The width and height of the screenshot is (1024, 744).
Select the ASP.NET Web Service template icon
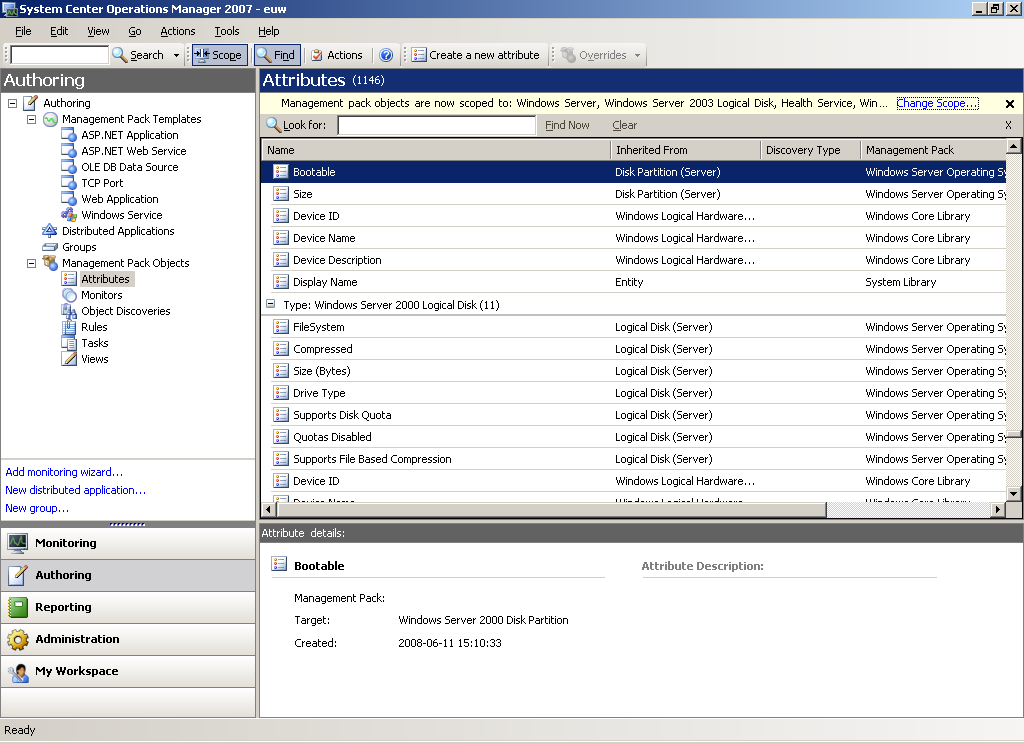tap(69, 151)
